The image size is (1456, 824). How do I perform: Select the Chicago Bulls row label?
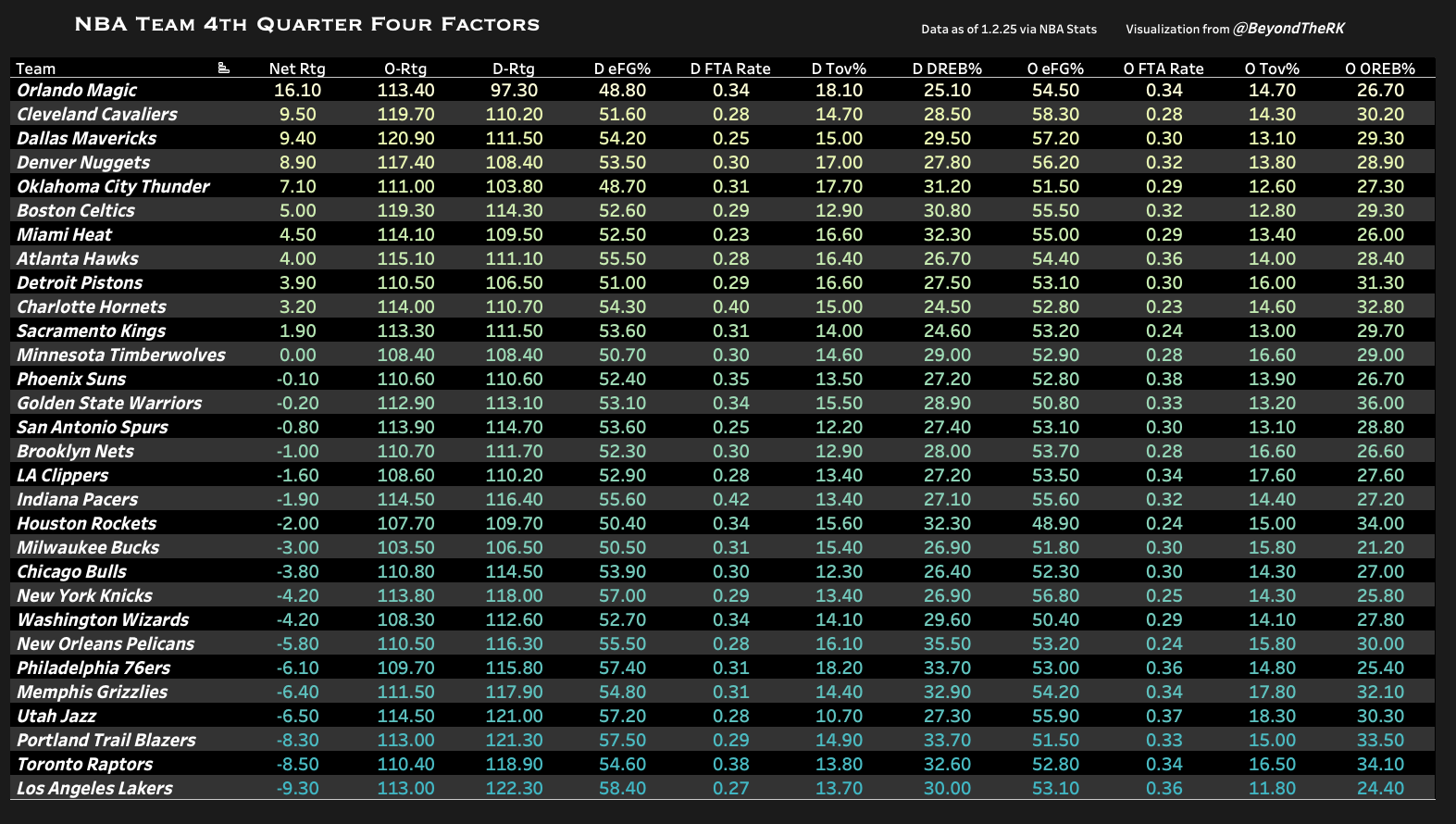pyautogui.click(x=71, y=571)
